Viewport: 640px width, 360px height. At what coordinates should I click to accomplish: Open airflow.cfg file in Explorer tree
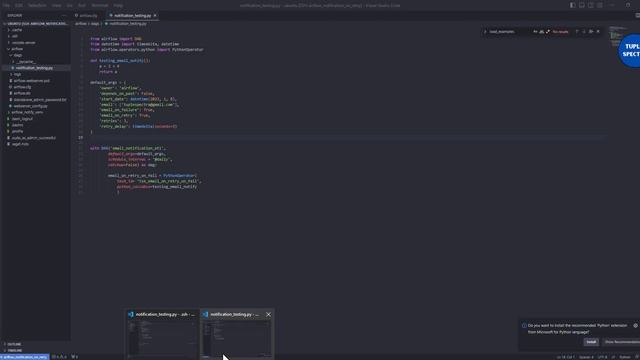point(22,87)
